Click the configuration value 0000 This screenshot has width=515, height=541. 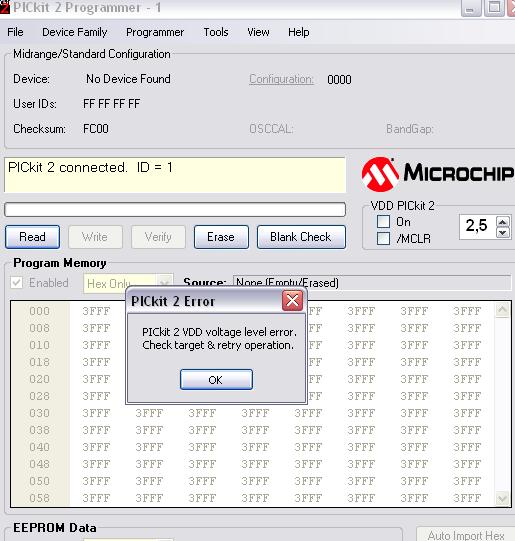tap(339, 80)
